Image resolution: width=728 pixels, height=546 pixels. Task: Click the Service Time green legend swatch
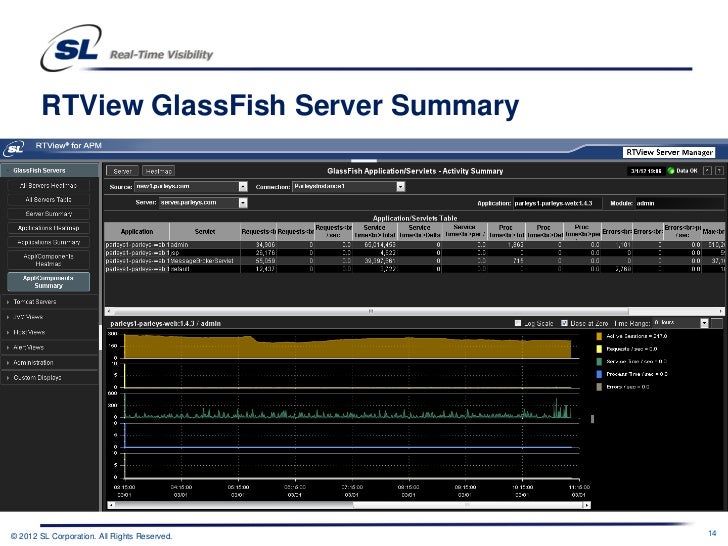599,361
